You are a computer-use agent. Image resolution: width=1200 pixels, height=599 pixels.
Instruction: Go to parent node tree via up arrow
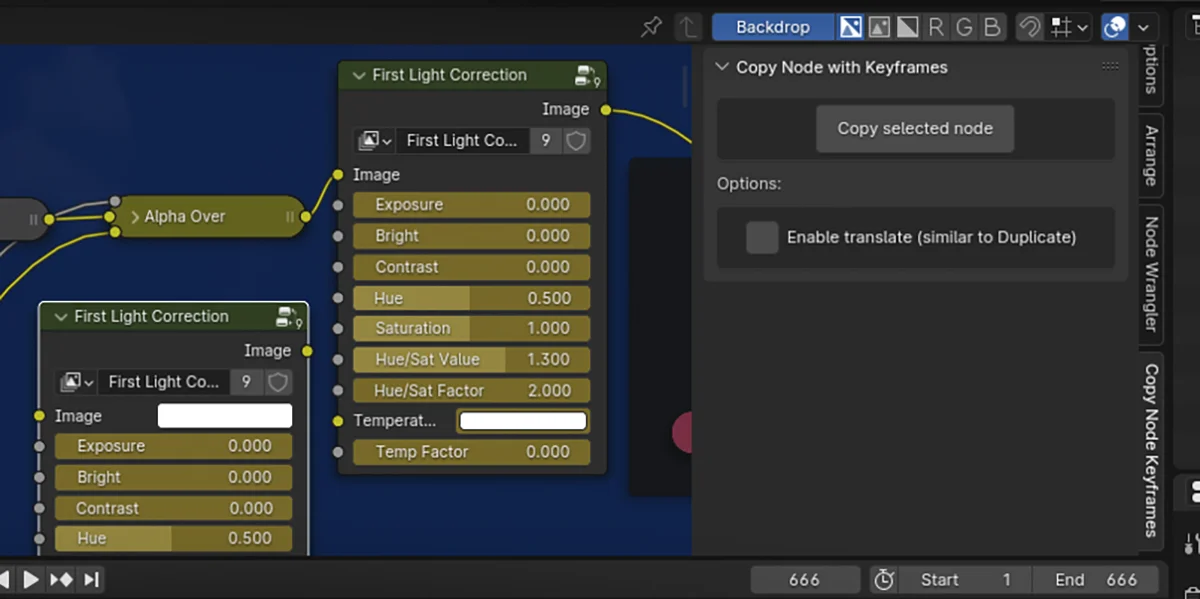688,27
